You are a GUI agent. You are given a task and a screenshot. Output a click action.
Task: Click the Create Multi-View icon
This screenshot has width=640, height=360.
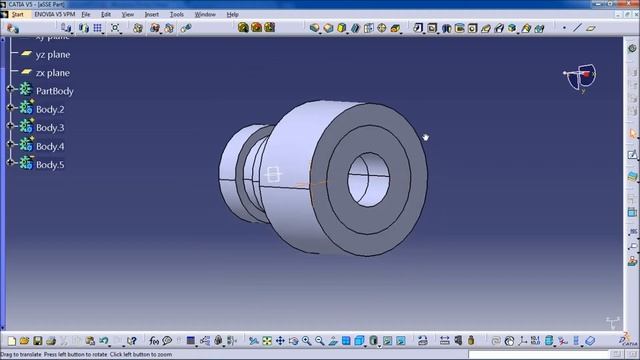[346, 341]
